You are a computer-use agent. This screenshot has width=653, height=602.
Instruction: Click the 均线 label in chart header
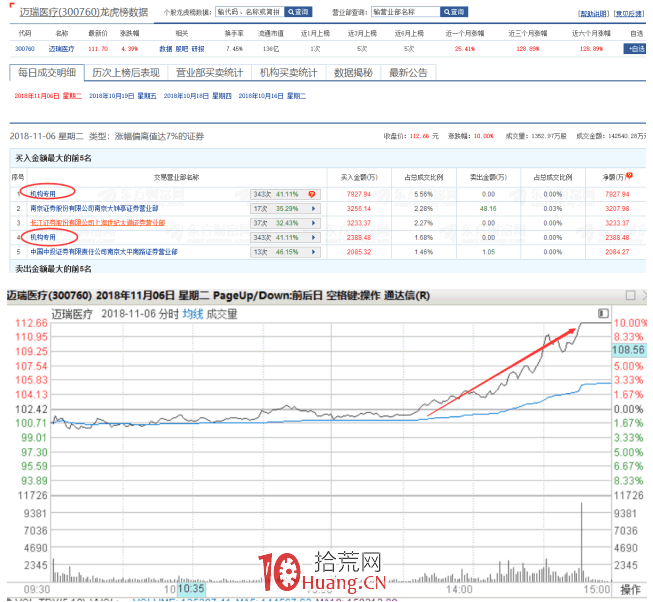(x=193, y=314)
